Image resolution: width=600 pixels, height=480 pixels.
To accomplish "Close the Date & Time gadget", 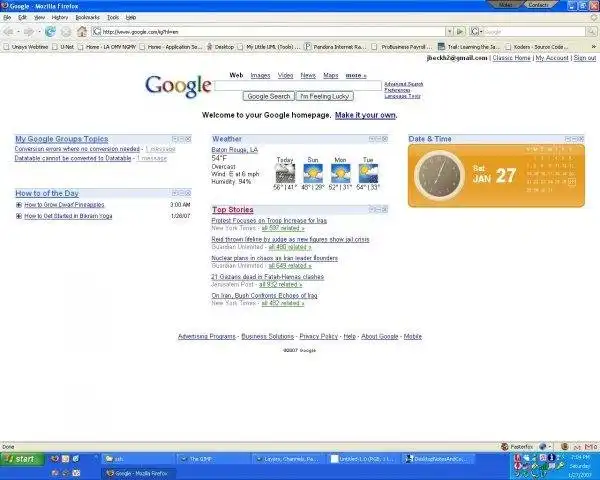I will point(581,139).
